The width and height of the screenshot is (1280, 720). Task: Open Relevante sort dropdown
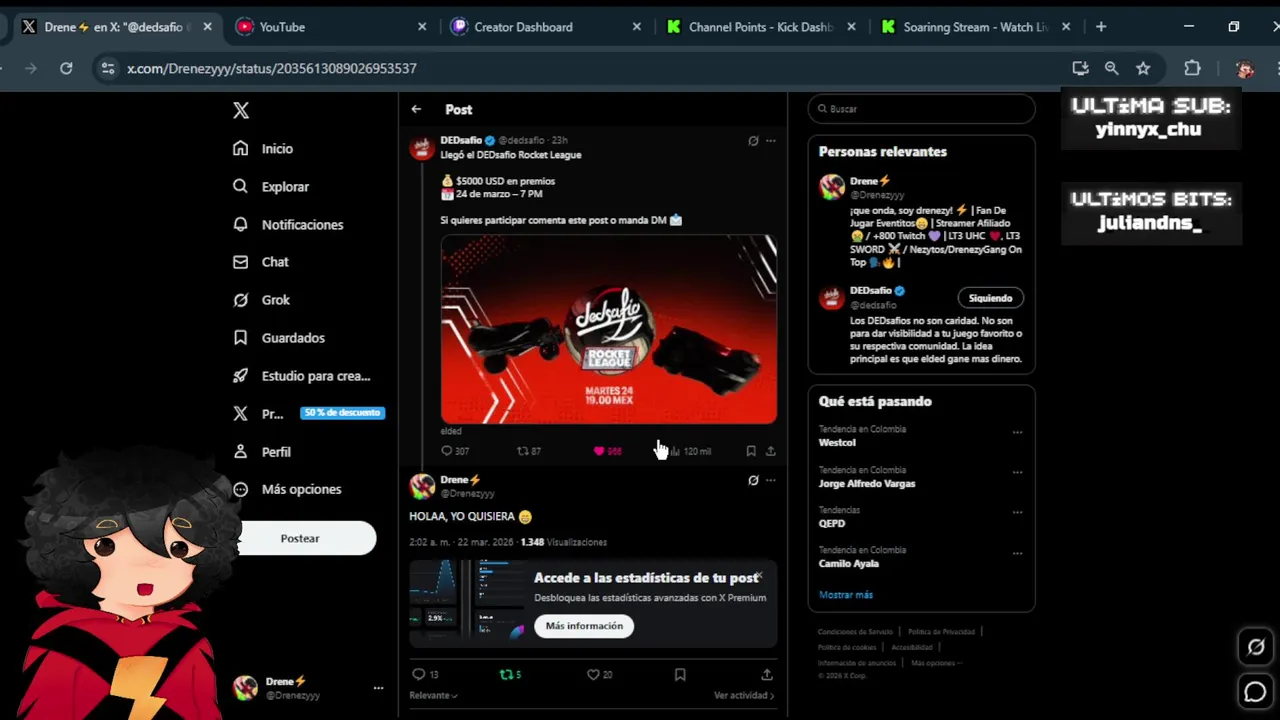click(433, 695)
